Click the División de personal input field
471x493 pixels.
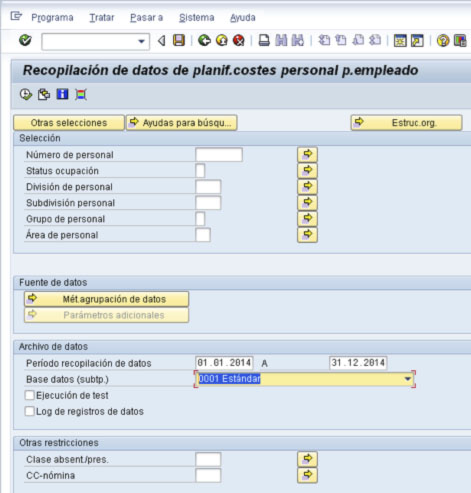click(x=208, y=187)
